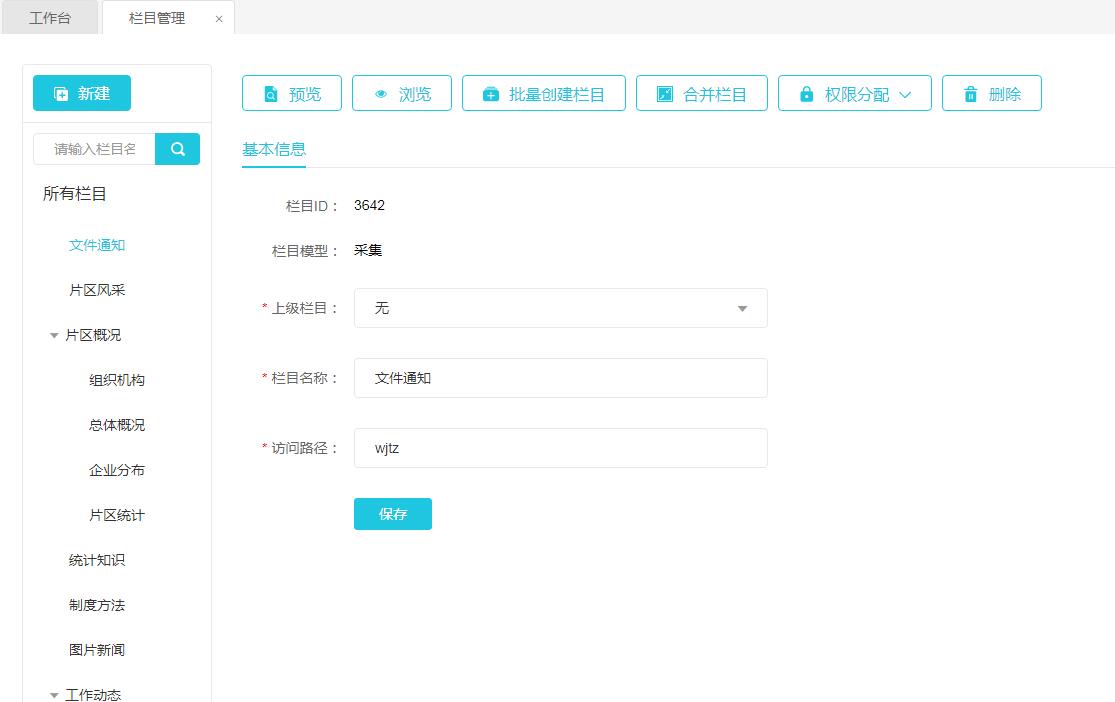Open the 基本信息 tab
Image resolution: width=1115 pixels, height=702 pixels.
tap(274, 149)
